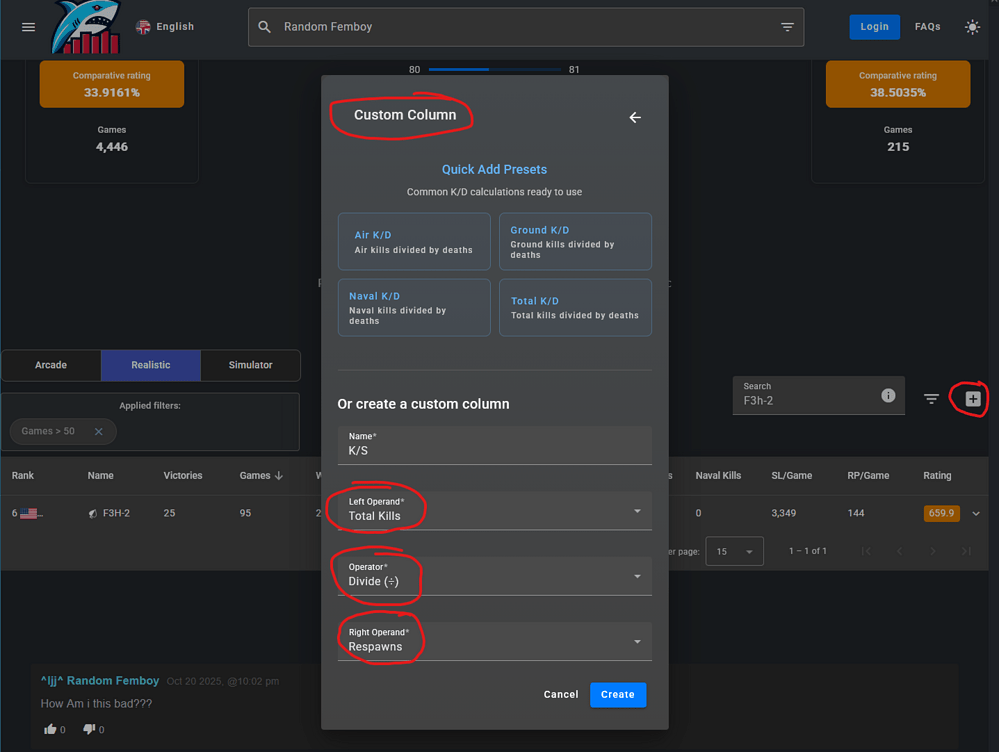Click the back arrow in Custom Column dialog

coord(634,118)
